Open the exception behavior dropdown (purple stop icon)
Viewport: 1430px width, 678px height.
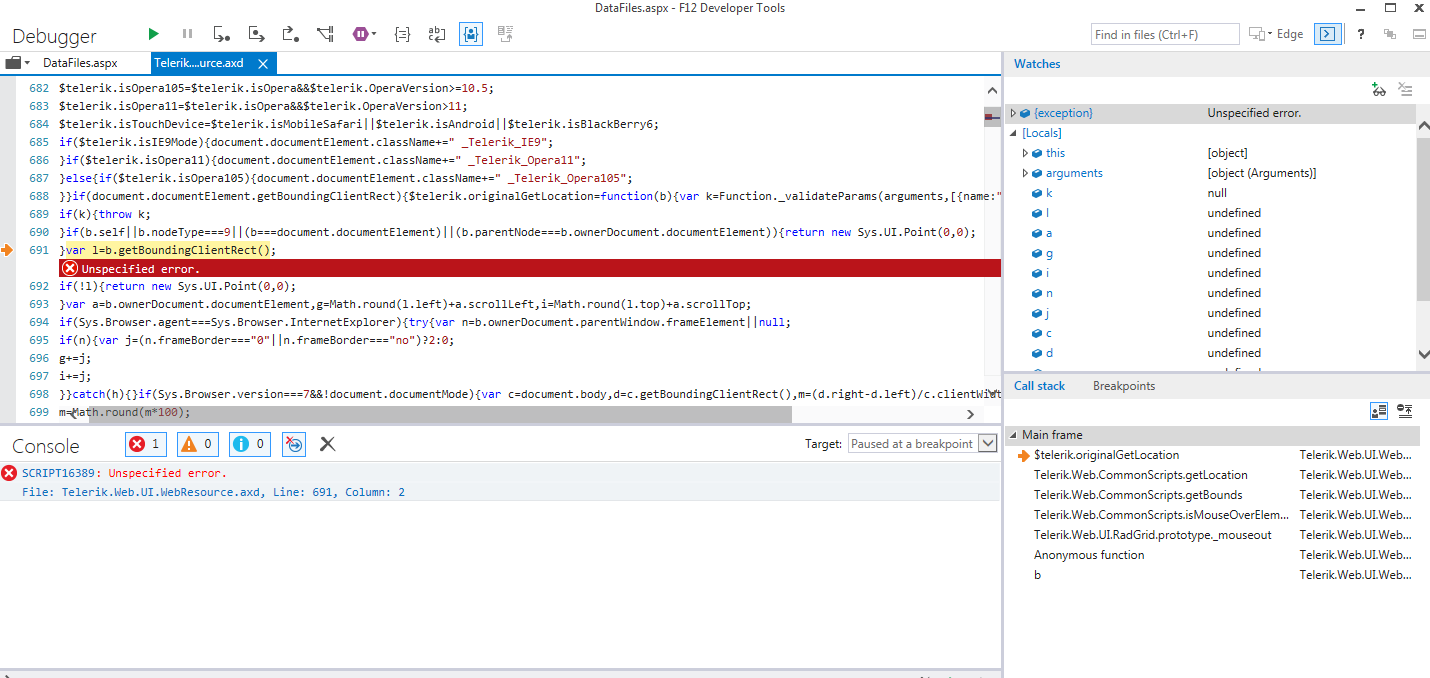pyautogui.click(x=364, y=34)
